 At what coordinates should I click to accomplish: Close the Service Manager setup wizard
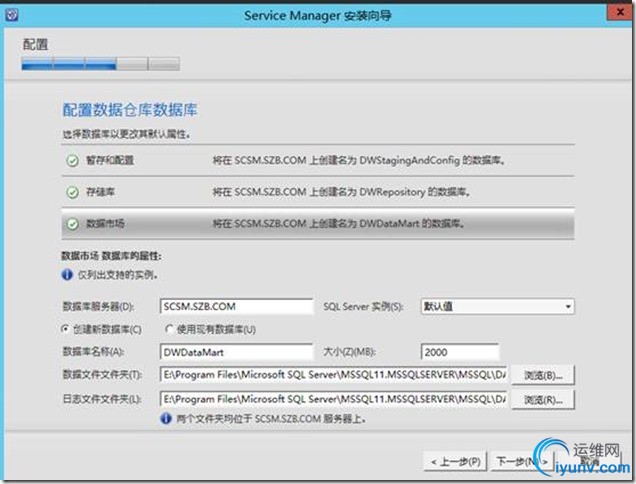point(620,12)
